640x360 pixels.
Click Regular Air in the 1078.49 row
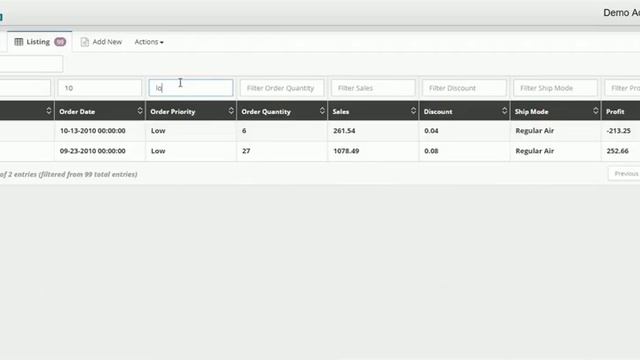[535, 151]
